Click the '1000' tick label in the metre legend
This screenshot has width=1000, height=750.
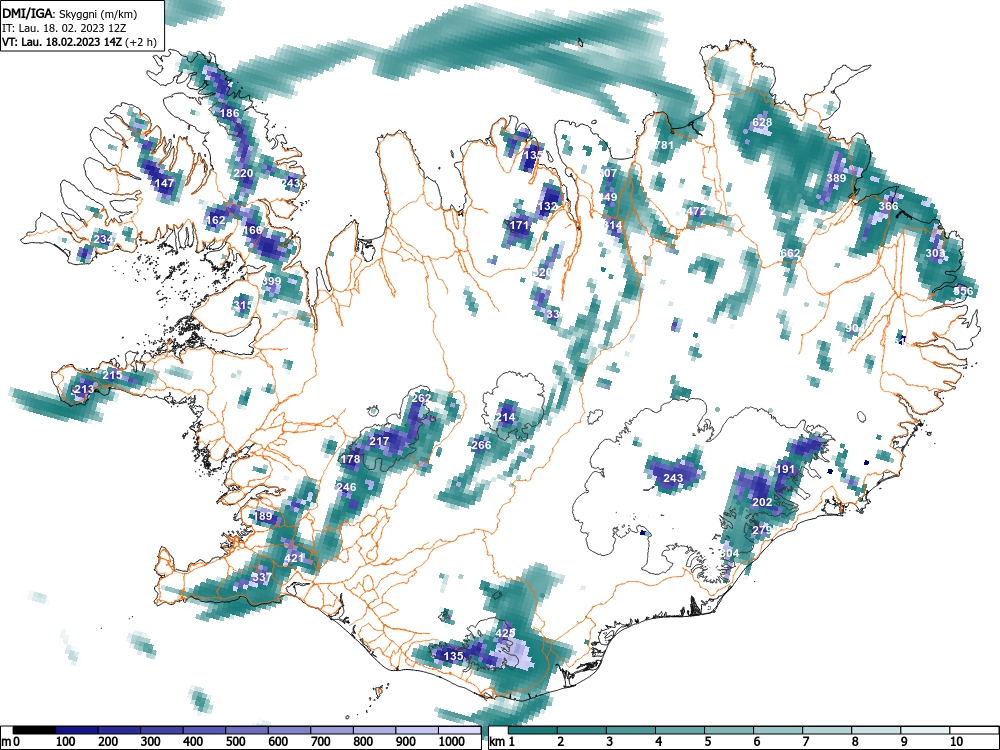pyautogui.click(x=452, y=742)
